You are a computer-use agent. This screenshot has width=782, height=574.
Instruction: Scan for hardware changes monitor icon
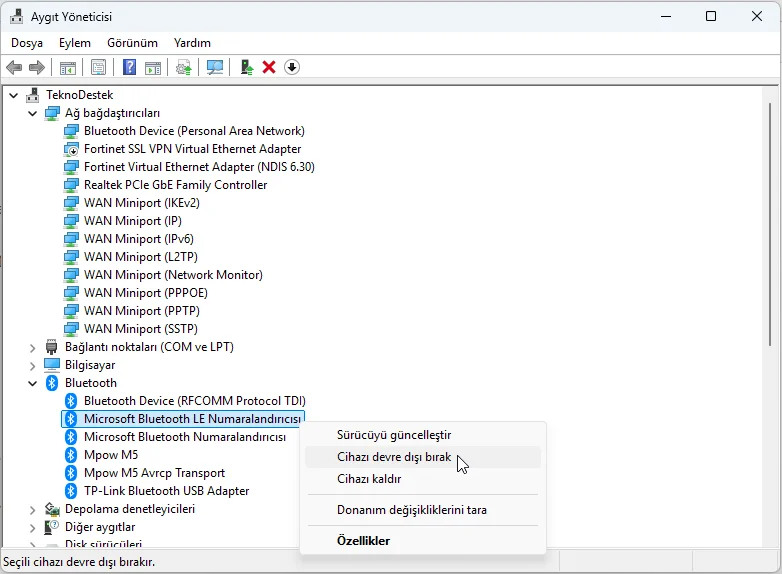pos(215,67)
